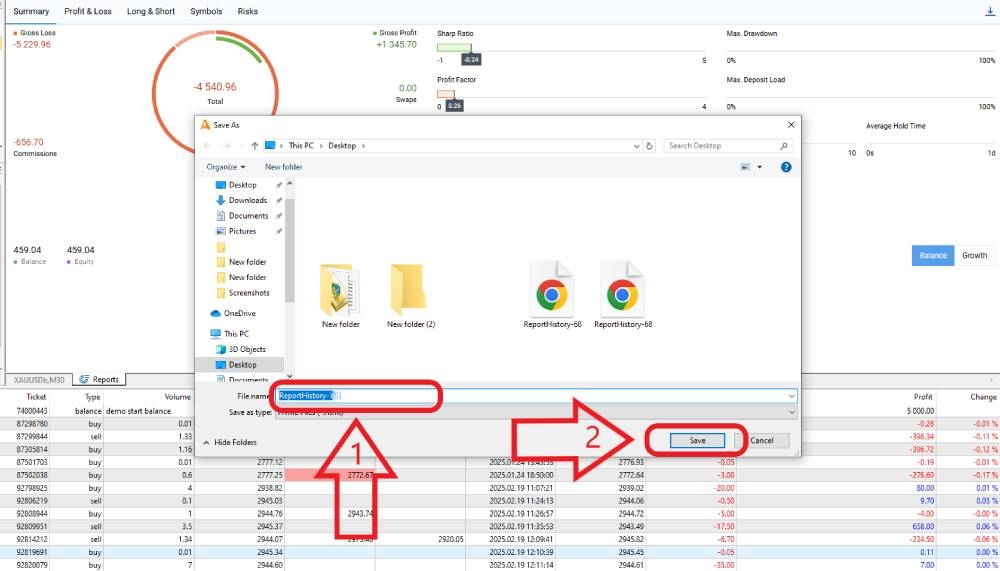Click the download report icon at top right

tap(989, 12)
